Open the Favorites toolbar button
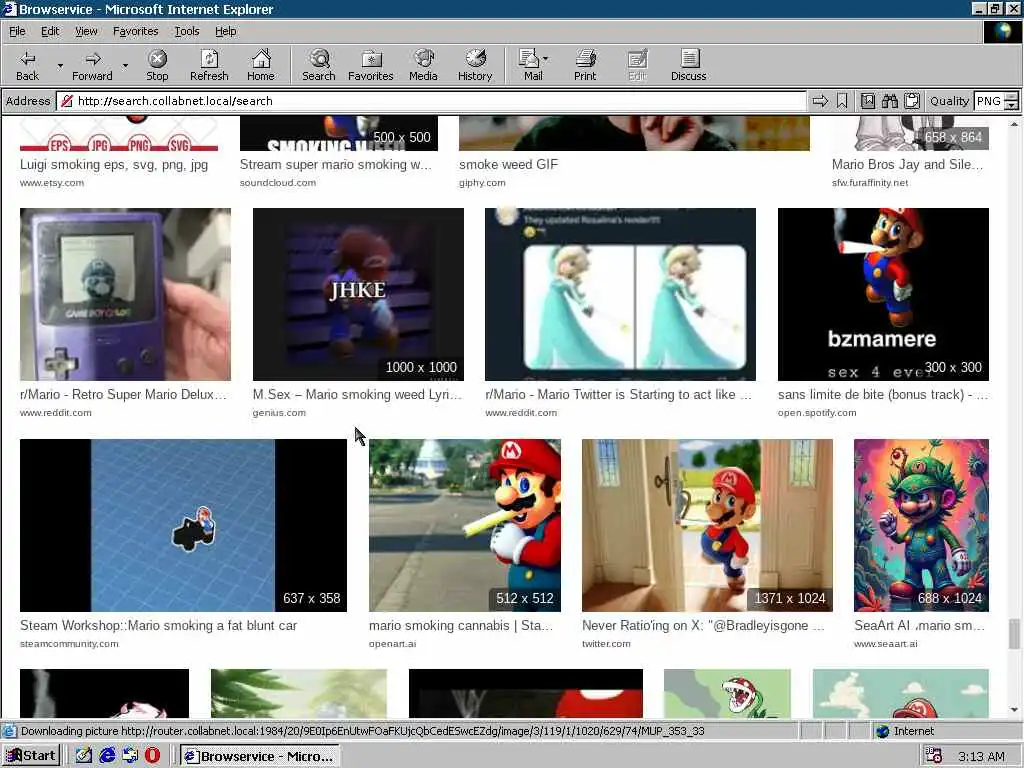Image resolution: width=1024 pixels, height=768 pixels. [x=370, y=65]
